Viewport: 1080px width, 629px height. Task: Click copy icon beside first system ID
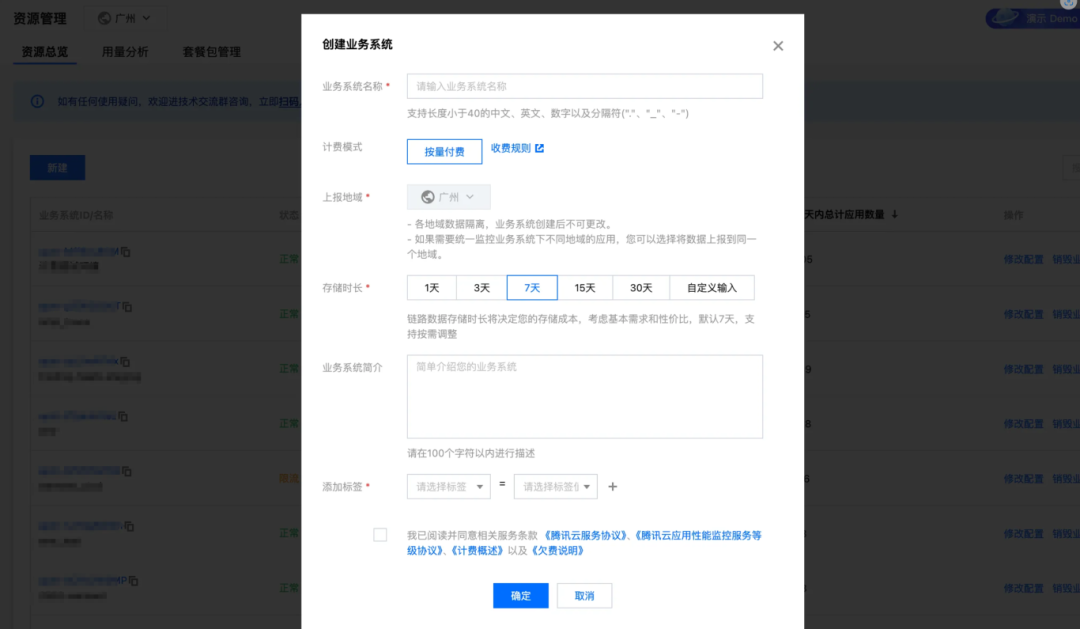[126, 252]
